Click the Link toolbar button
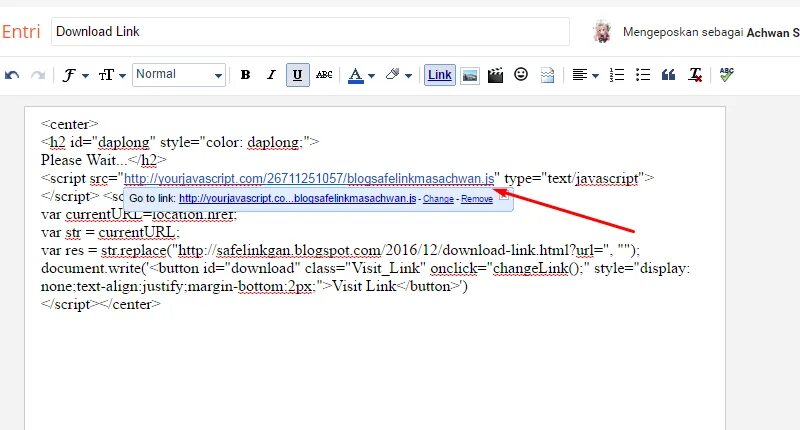Viewport: 800px width, 430px height. [440, 75]
